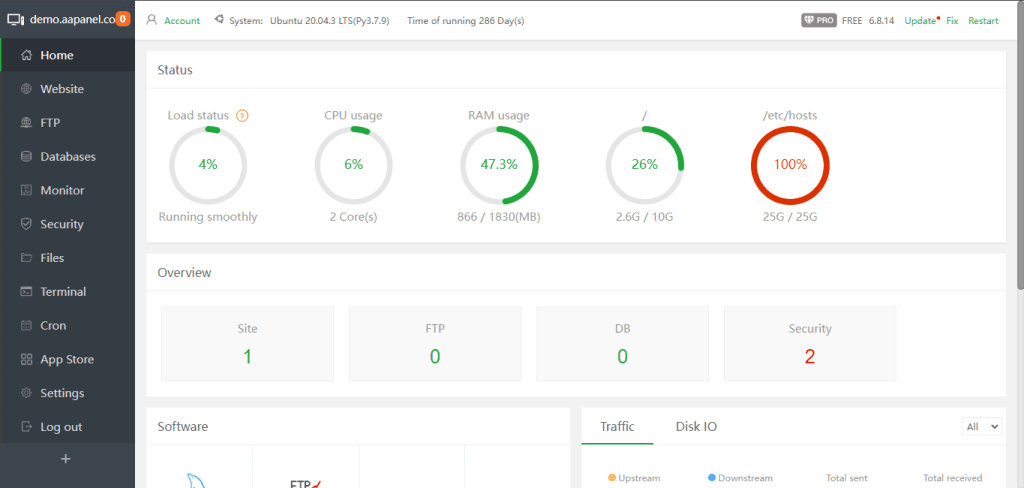The height and width of the screenshot is (488, 1024).
Task: Click the /etc/hosts 100% red gauge
Action: pos(790,165)
